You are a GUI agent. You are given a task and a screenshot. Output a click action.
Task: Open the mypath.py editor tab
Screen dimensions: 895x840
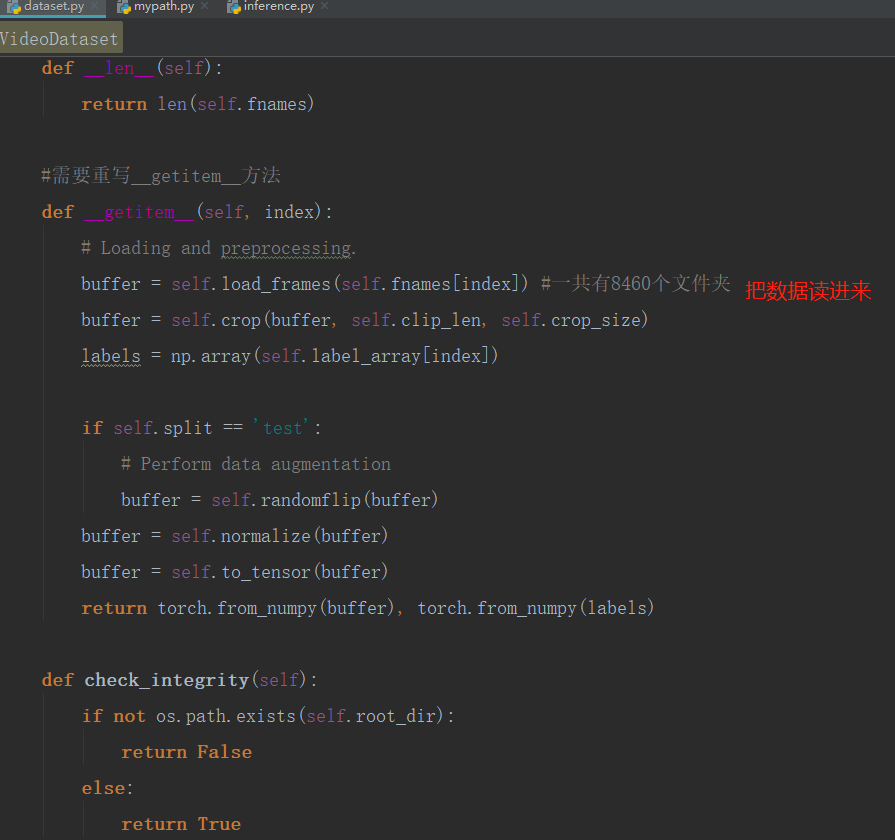[x=164, y=7]
